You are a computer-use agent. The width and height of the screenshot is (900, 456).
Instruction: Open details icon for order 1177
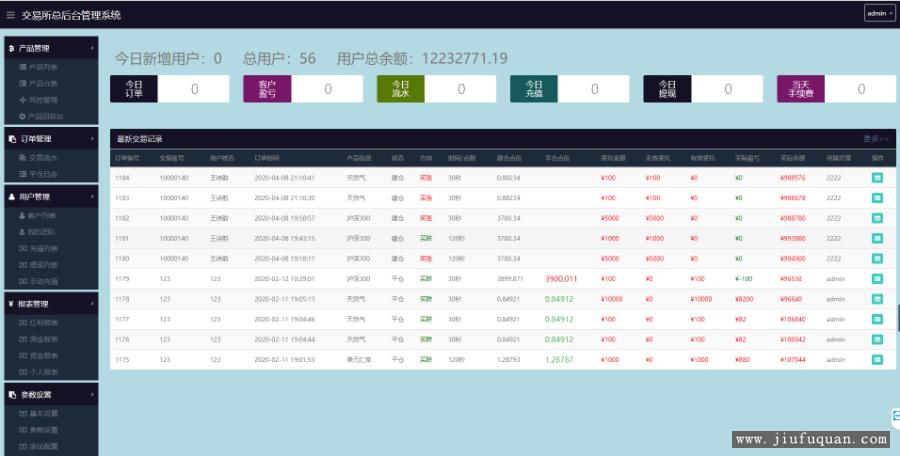click(x=877, y=319)
